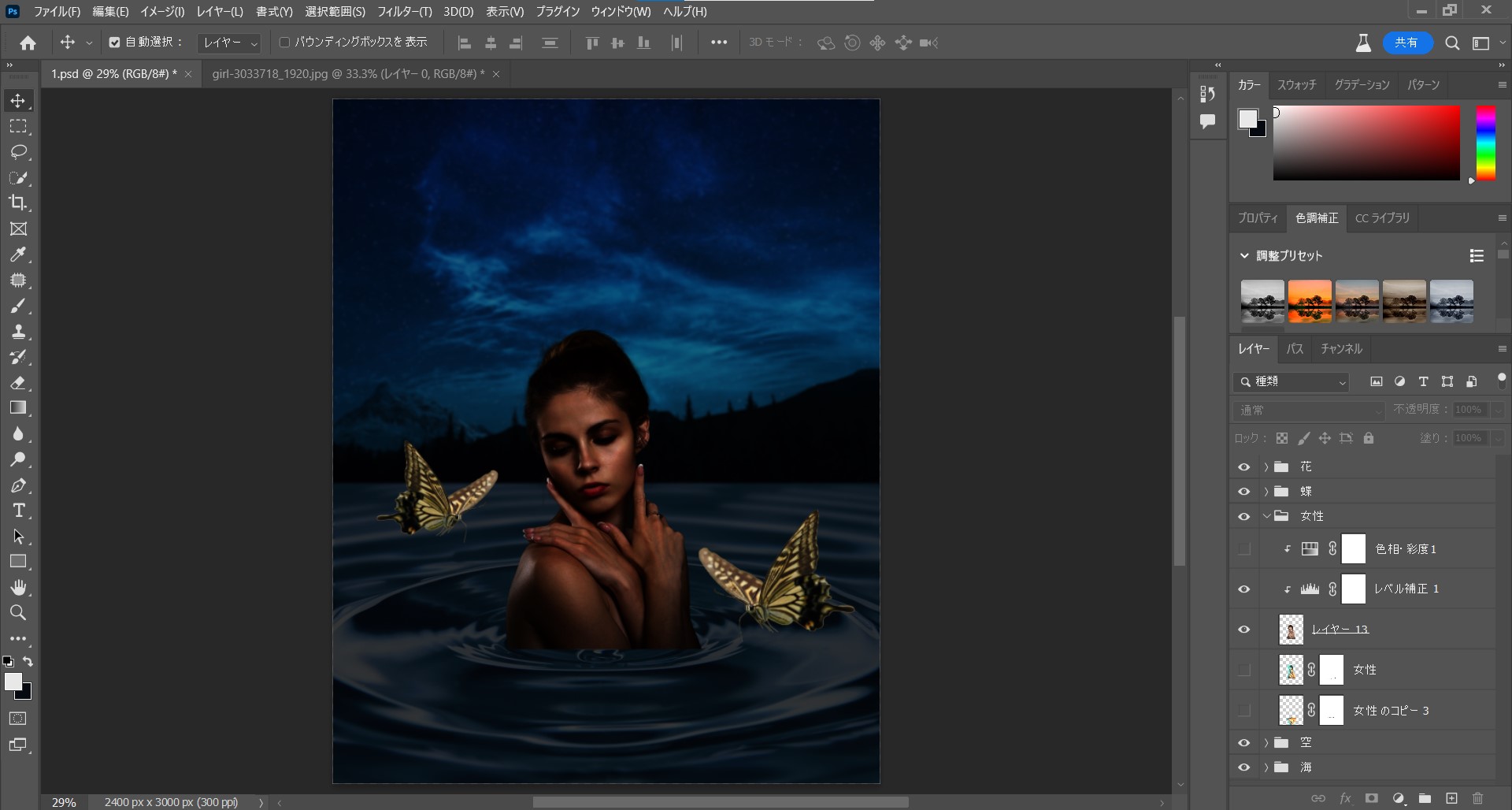The width and height of the screenshot is (1512, 810).
Task: Click the foreground color swatch in Color panel
Action: pos(1247,118)
